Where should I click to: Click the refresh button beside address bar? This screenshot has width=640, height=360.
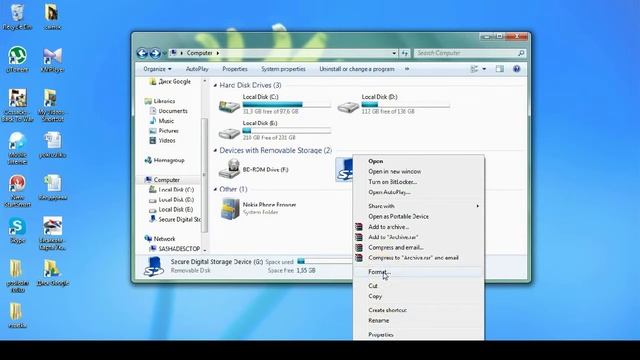[404, 53]
